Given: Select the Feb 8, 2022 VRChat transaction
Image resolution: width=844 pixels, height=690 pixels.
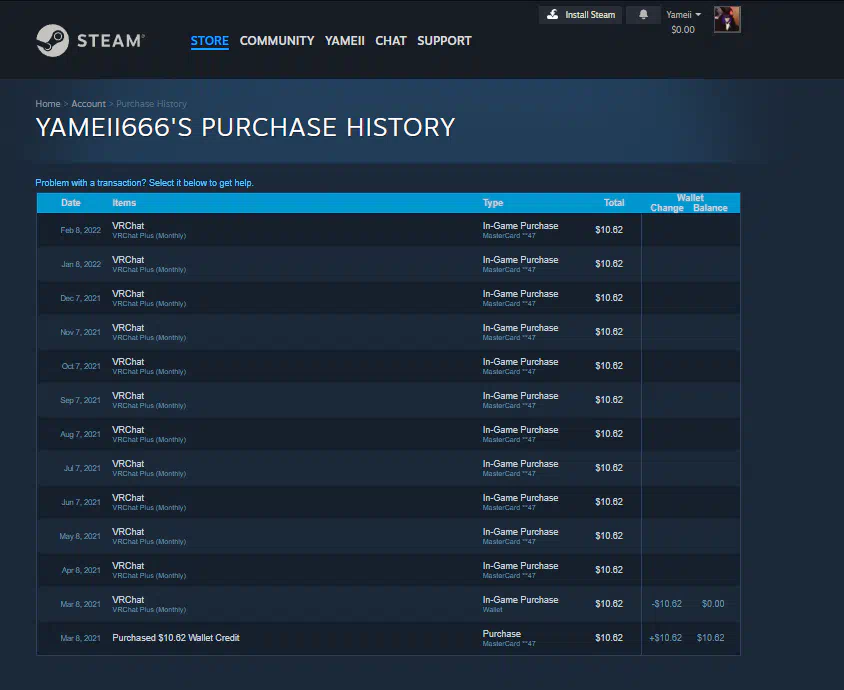Looking at the screenshot, I should [388, 230].
